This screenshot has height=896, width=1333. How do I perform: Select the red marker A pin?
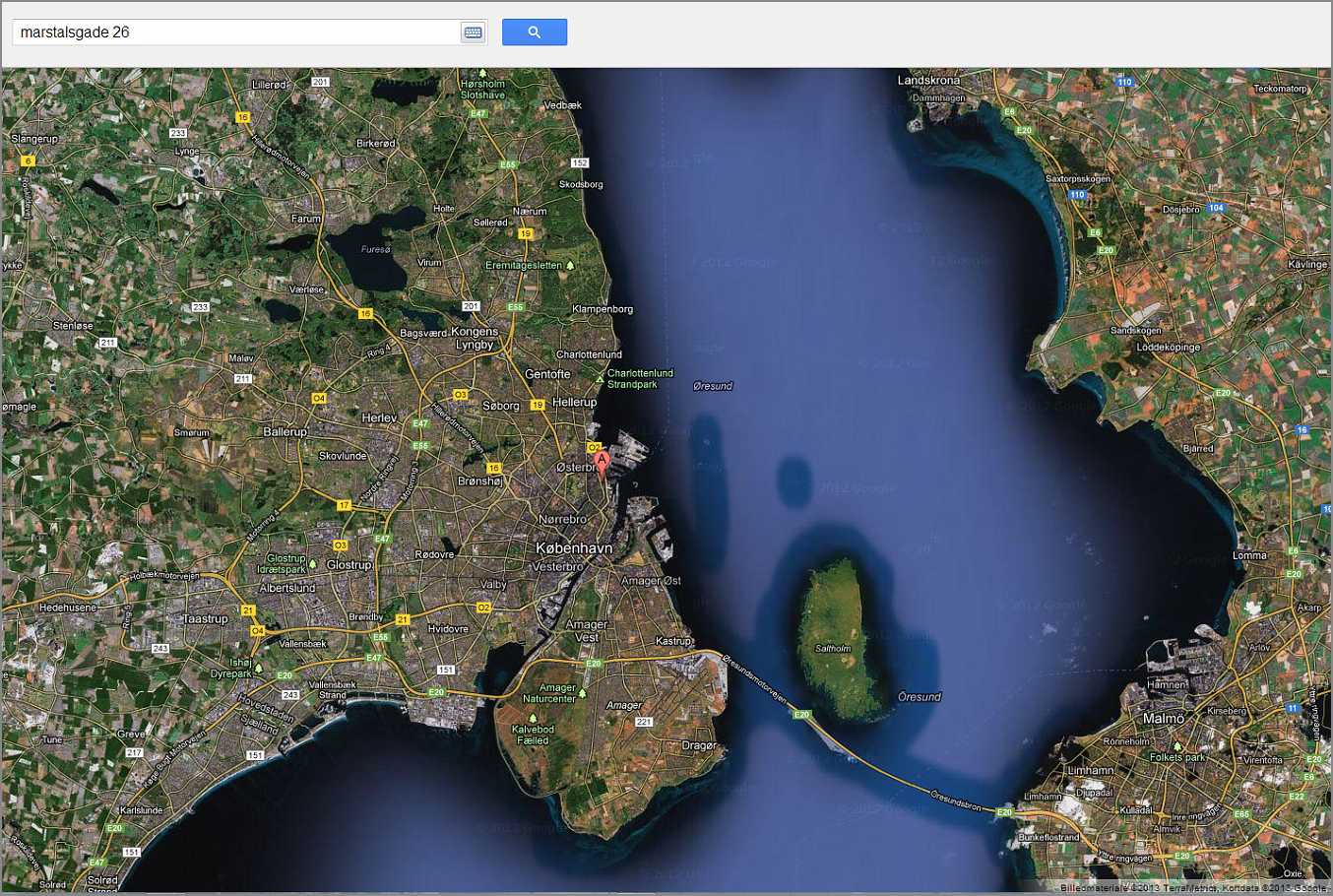(x=602, y=461)
